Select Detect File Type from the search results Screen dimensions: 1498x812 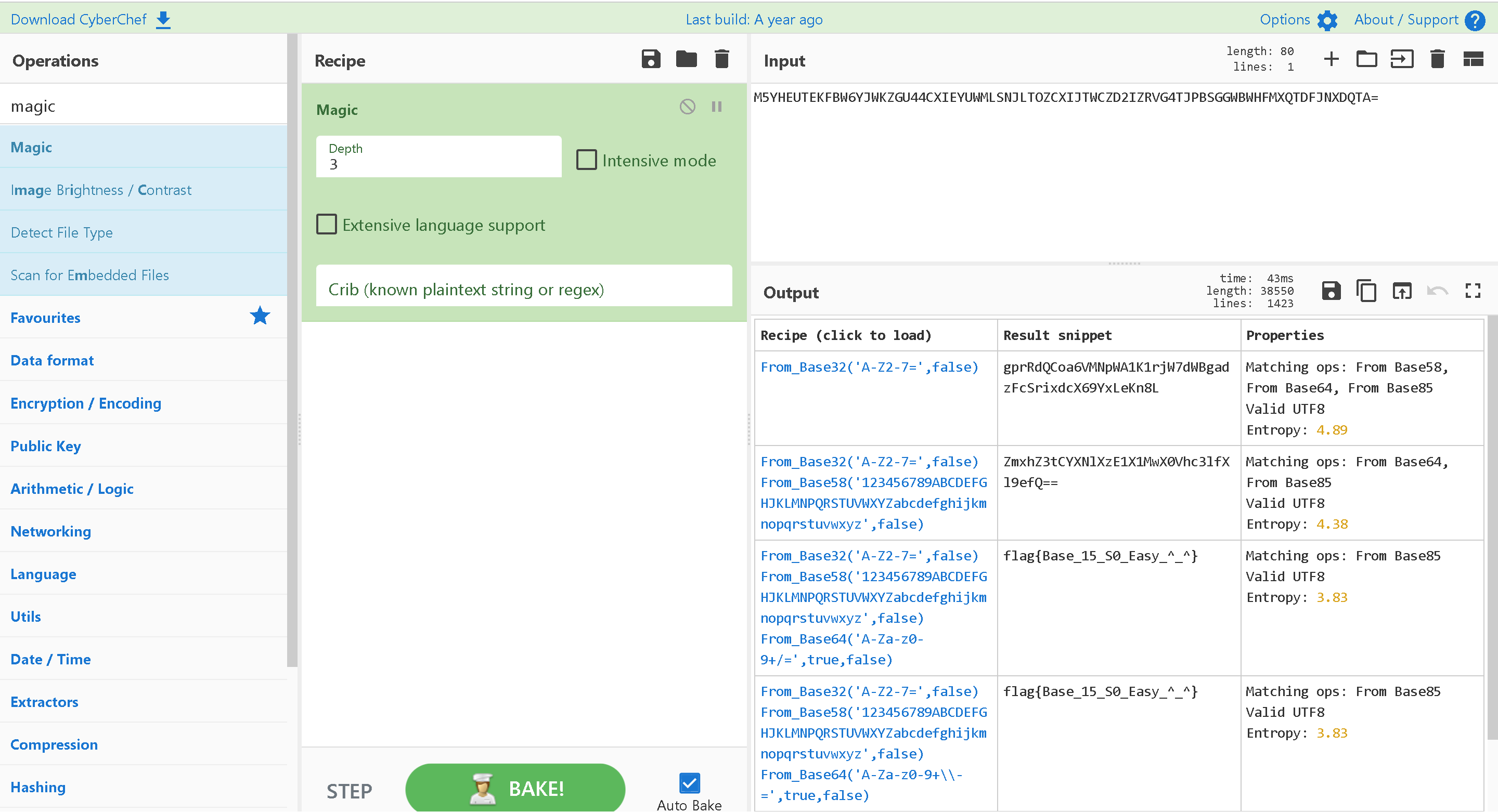point(62,232)
